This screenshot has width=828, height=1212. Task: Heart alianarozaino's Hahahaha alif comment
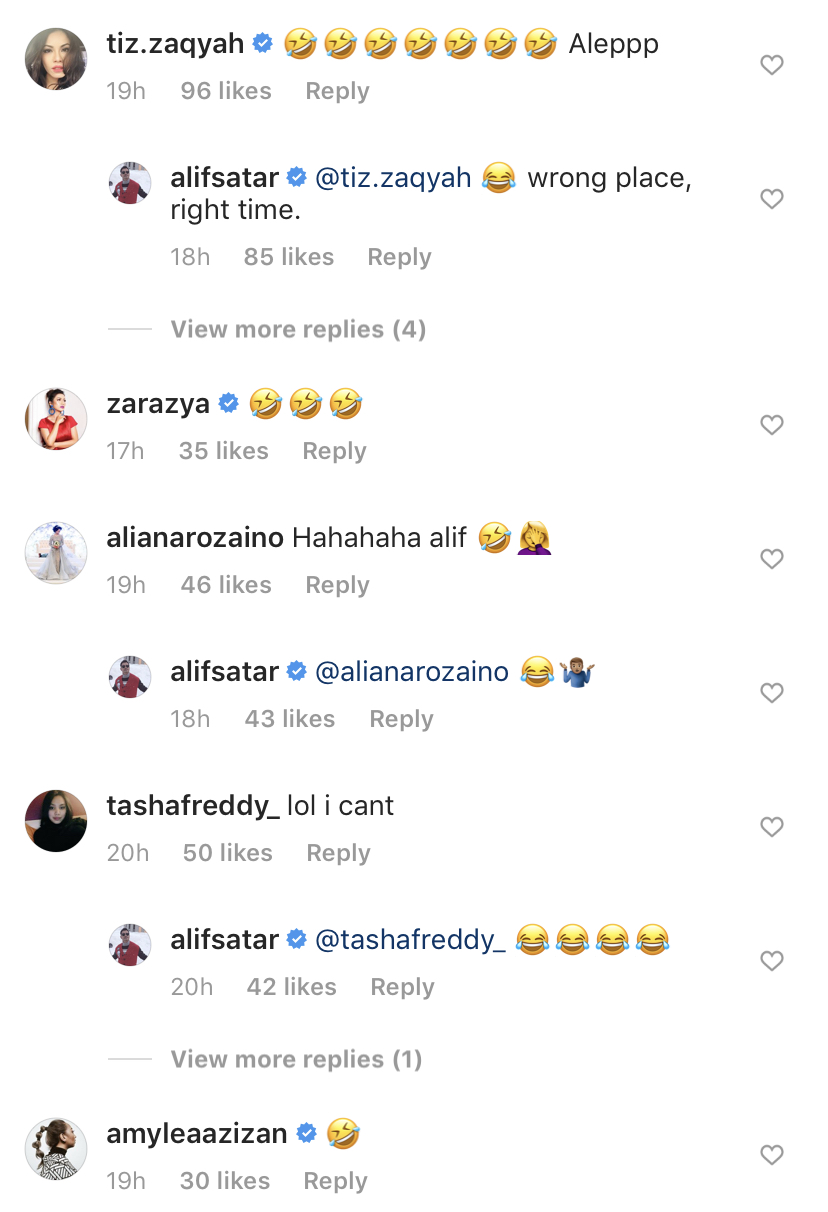(x=771, y=559)
